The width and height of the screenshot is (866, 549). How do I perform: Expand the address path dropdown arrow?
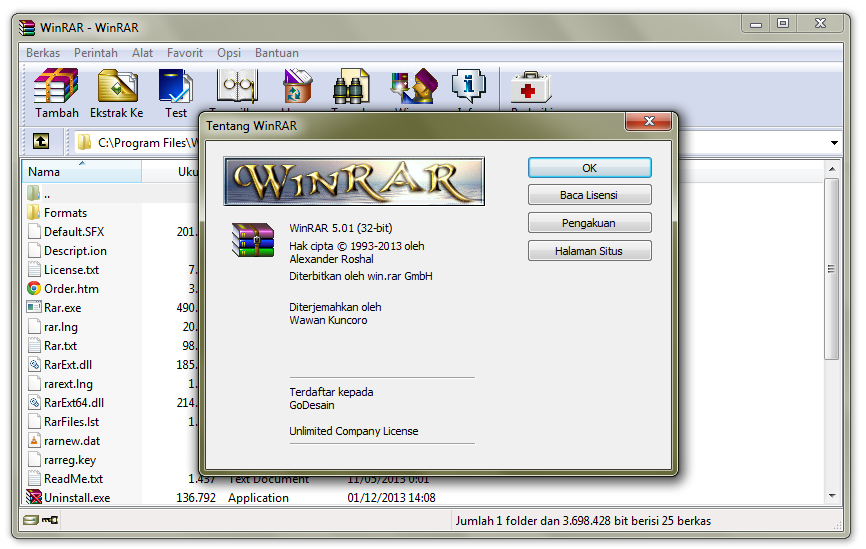point(834,142)
